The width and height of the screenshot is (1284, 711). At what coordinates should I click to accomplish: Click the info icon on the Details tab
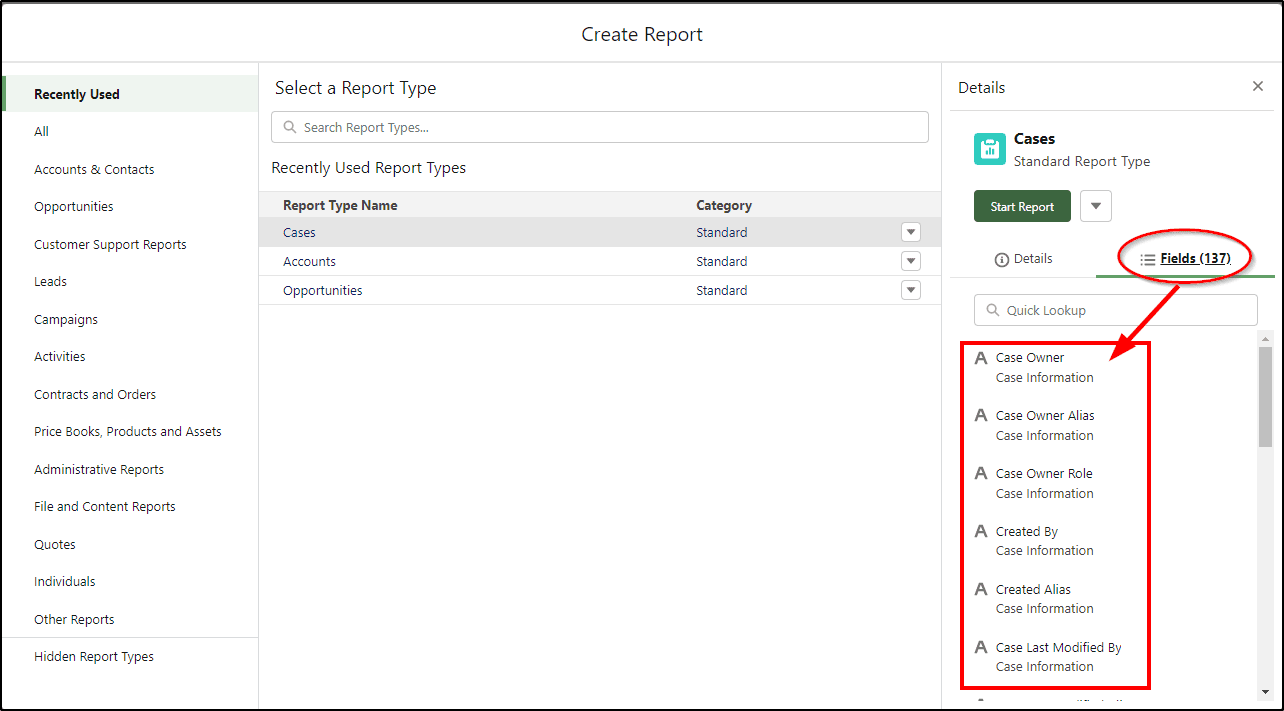[1002, 259]
